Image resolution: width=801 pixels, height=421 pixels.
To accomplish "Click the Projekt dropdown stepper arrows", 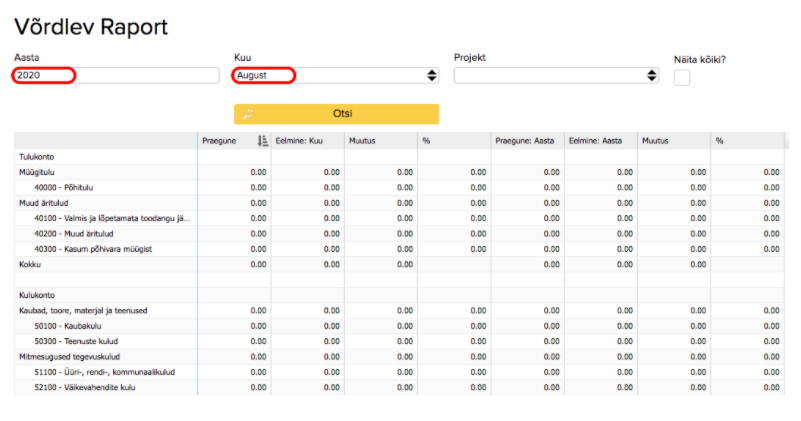I will 651,75.
